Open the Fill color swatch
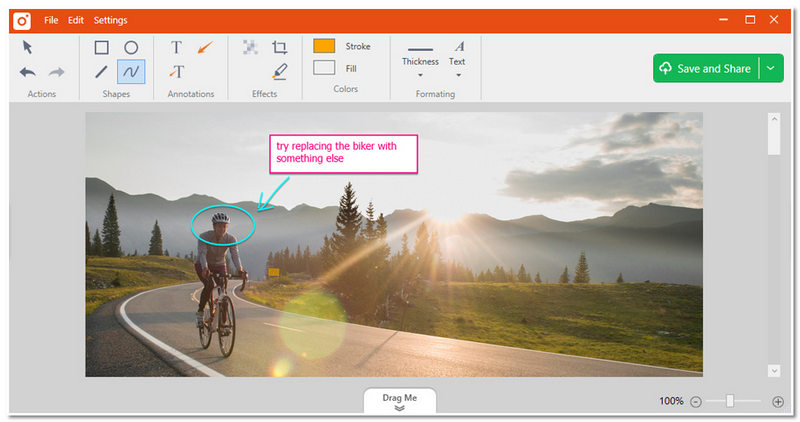Image resolution: width=800 pixels, height=422 pixels. pyautogui.click(x=324, y=68)
